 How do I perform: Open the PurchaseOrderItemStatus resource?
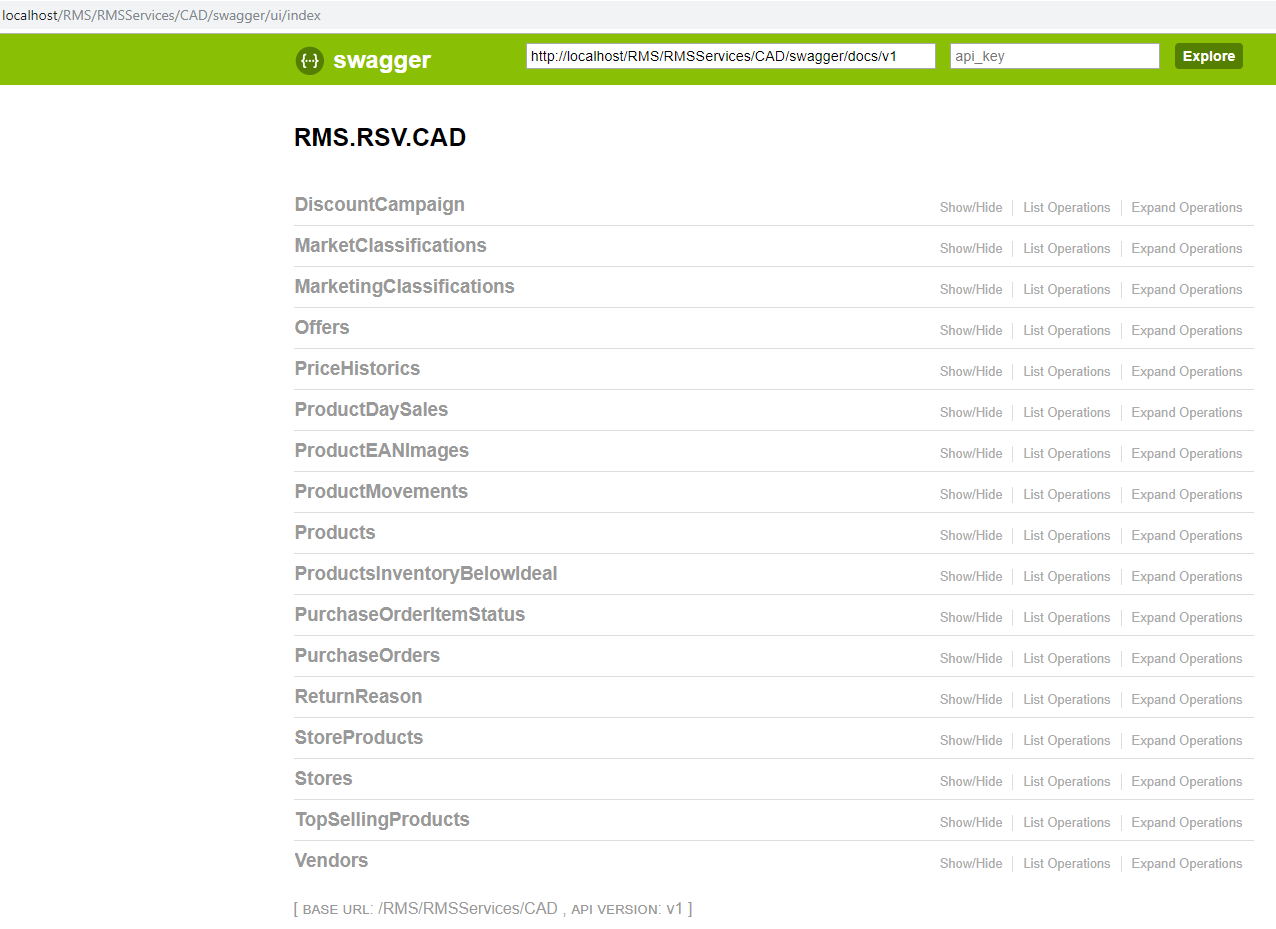click(409, 614)
